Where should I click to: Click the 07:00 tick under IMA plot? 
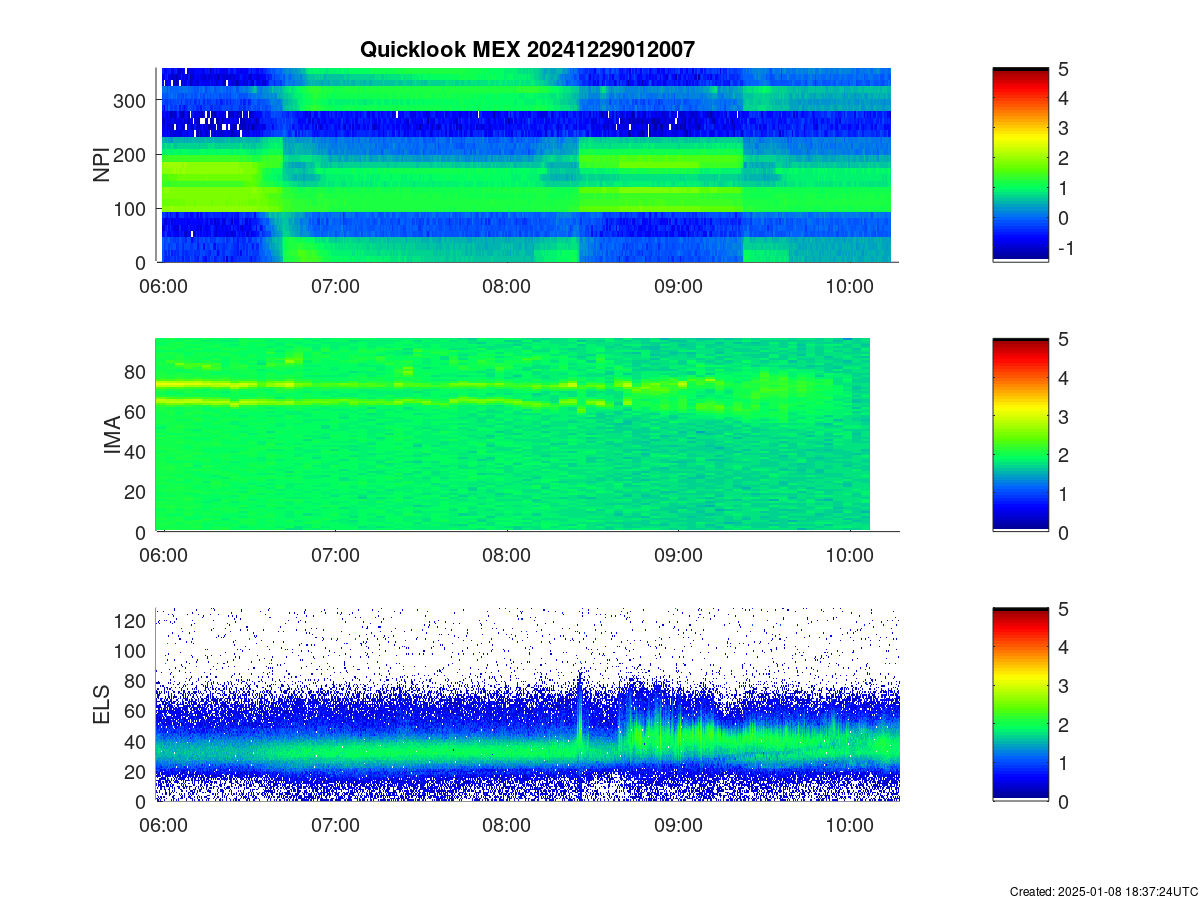point(335,557)
